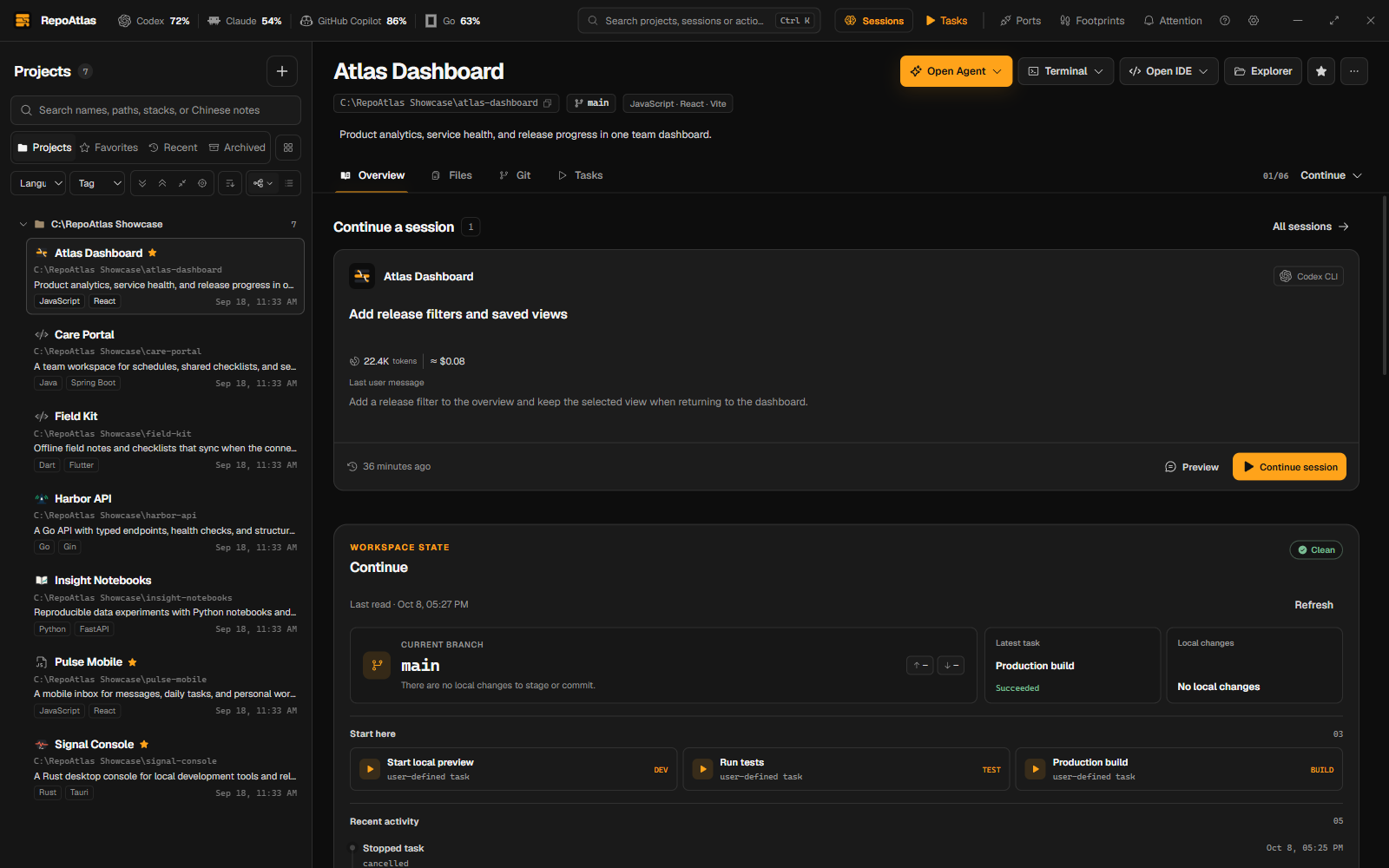
Task: Open the sort order button in the projects toolbar
Action: tap(230, 183)
